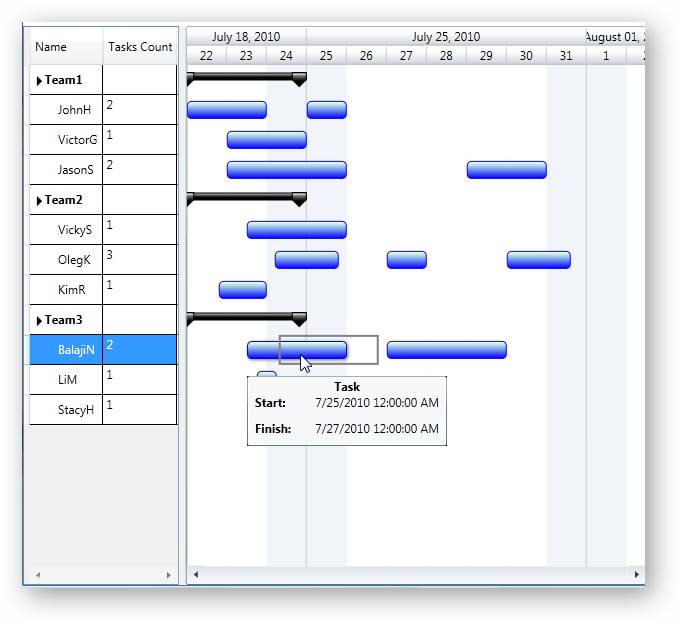Click JasonS's second task bar near July 29
This screenshot has width=680, height=623.
pos(506,170)
